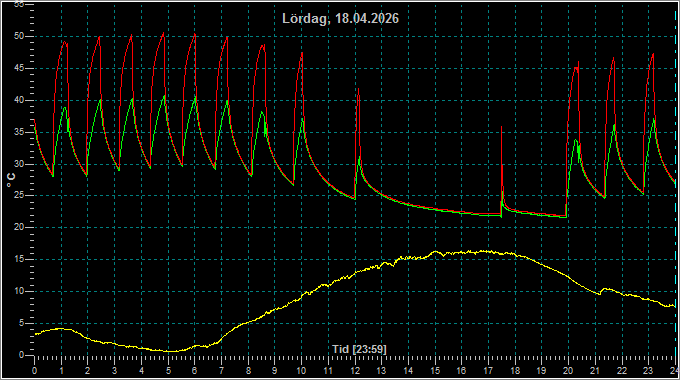
Task: Select hour 0 on the time axis
Action: tap(35, 370)
